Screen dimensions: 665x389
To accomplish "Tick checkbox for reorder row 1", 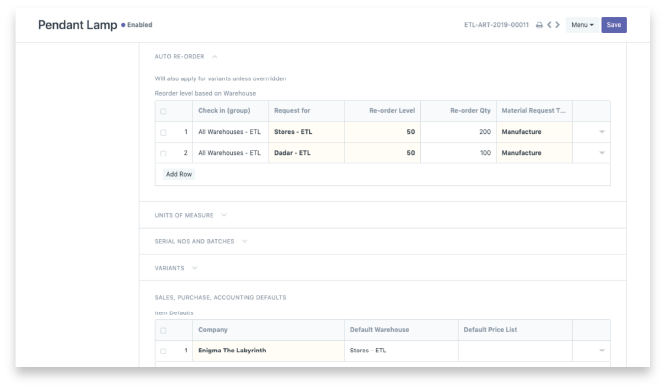I will 163,132.
